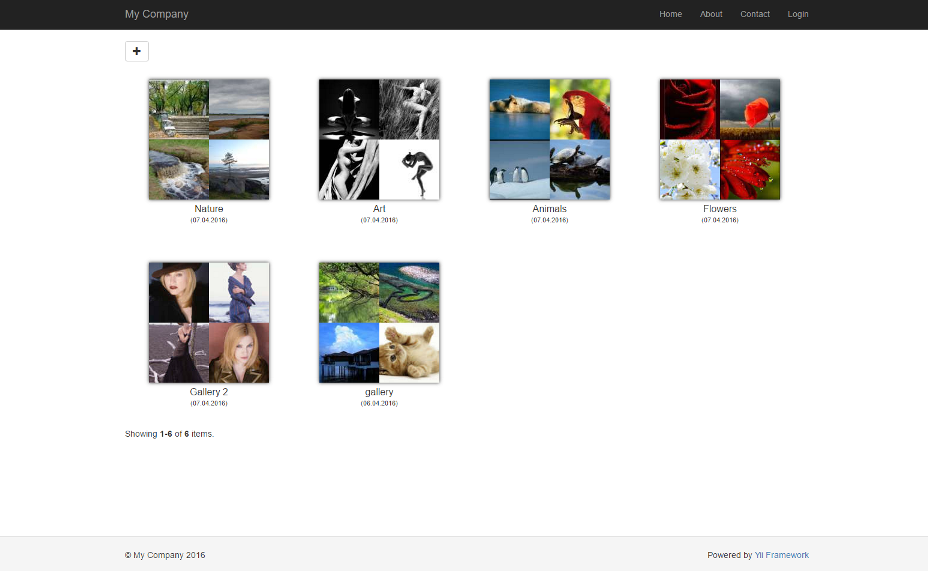
Task: Go to Home in navigation bar
Action: [x=670, y=14]
